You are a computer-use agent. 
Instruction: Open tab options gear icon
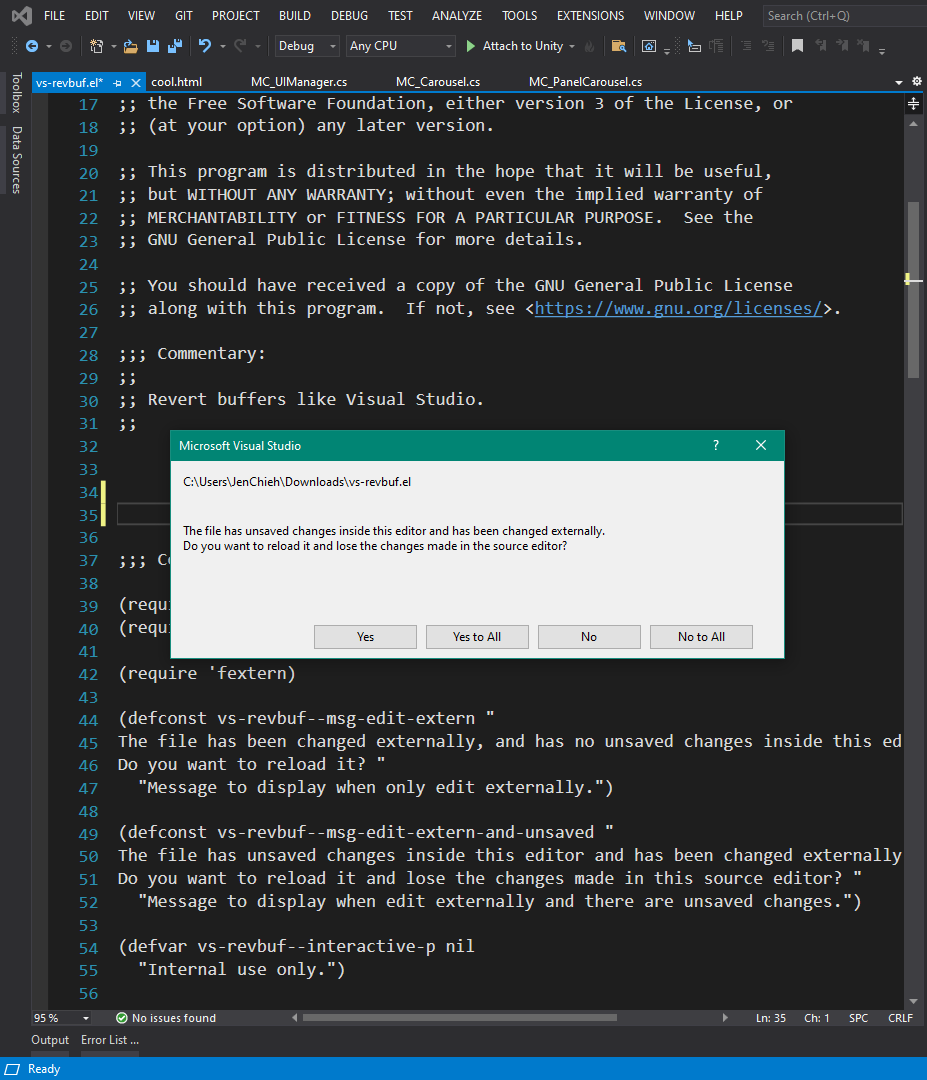point(917,81)
